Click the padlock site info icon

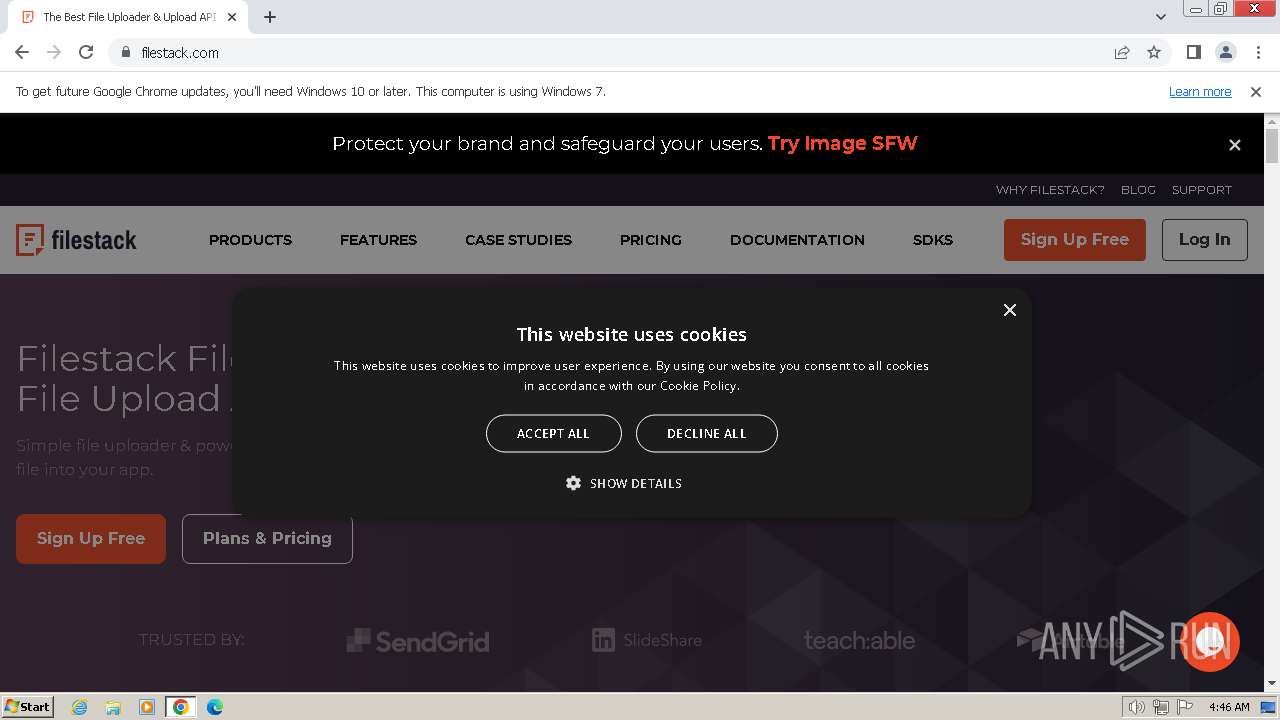125,52
